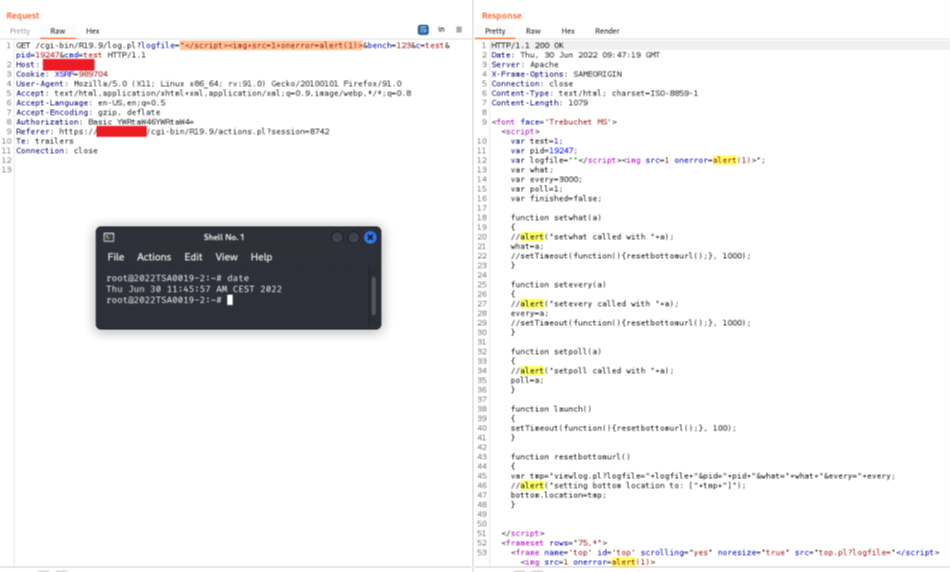The height and width of the screenshot is (572, 950).
Task: Close the Shell No. 1 window
Action: [370, 237]
